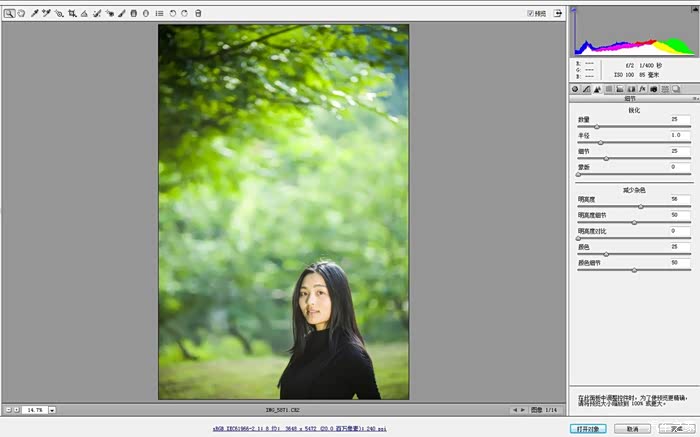Toggle full screen mode icon
Image resolution: width=700 pixels, height=437 pixels.
[x=558, y=13]
